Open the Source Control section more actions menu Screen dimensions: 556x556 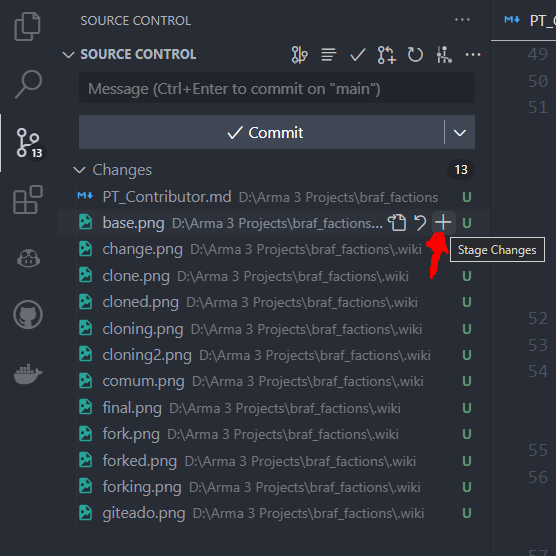click(x=473, y=55)
